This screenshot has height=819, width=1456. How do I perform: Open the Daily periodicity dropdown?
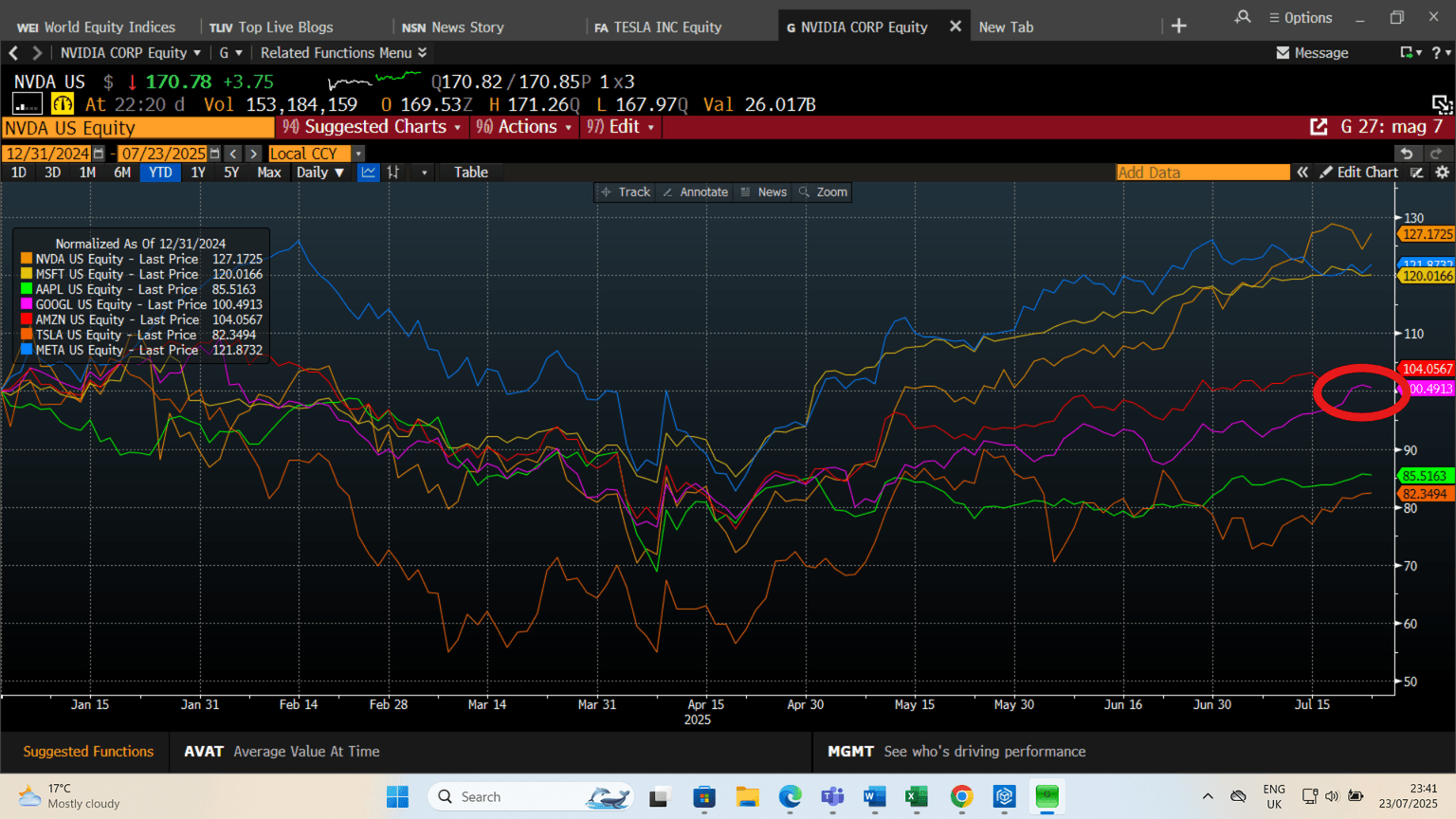(319, 173)
